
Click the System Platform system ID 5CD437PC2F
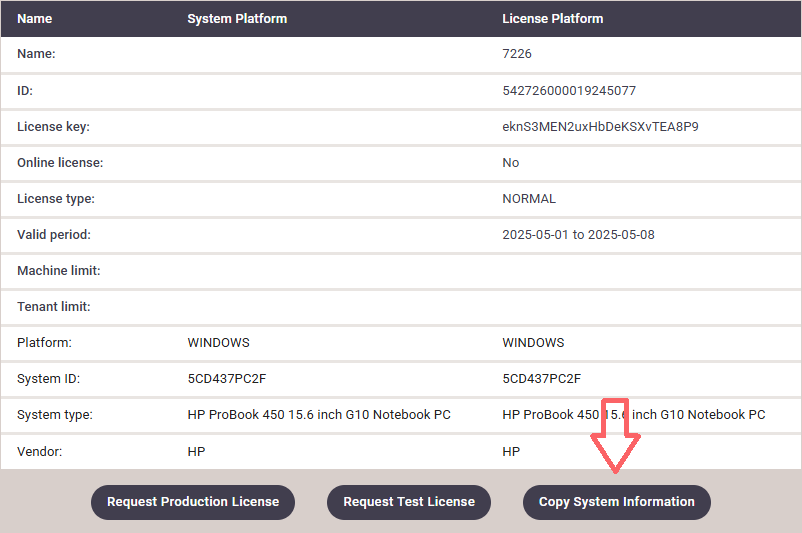tap(227, 379)
